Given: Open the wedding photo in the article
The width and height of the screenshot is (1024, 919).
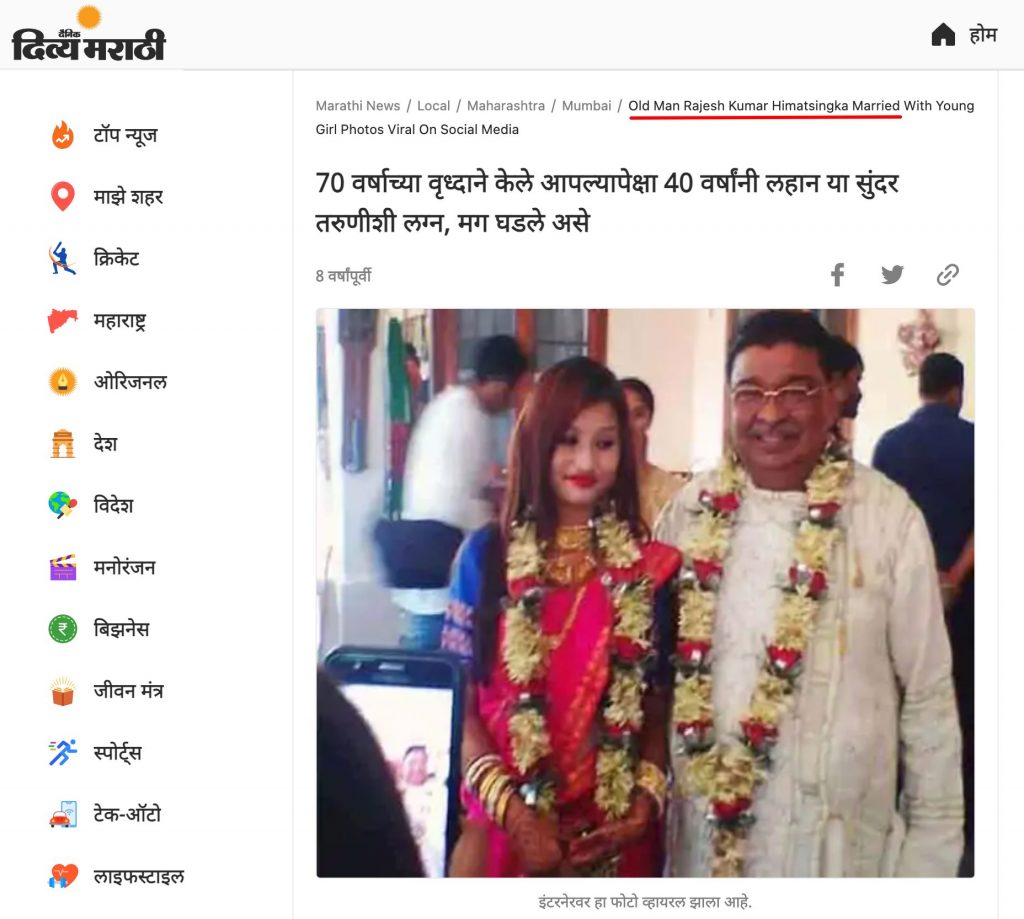Looking at the screenshot, I should click(645, 593).
